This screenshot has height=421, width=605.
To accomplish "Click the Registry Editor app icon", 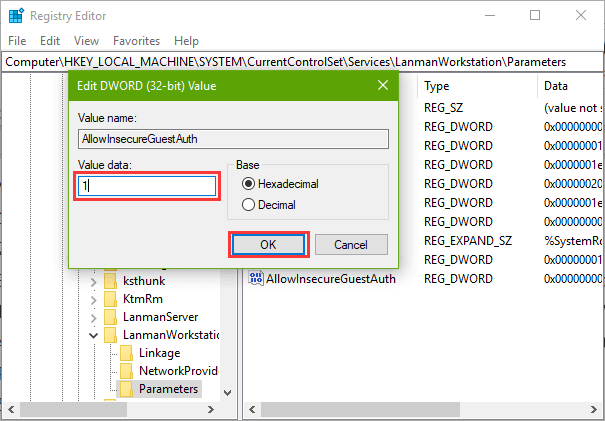I will (x=16, y=16).
